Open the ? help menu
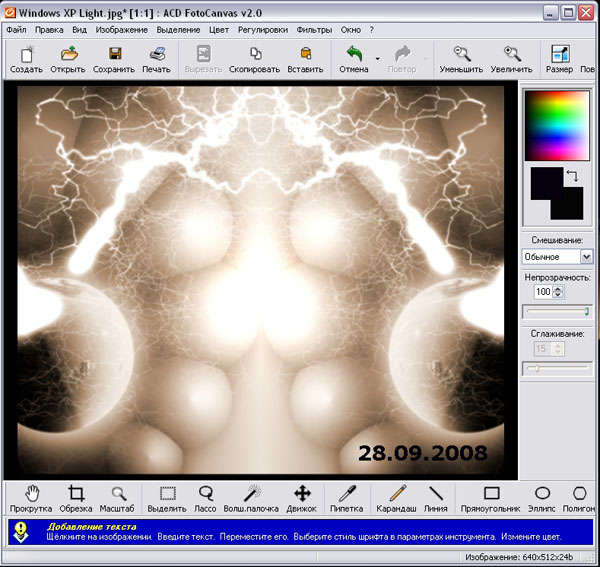Image resolution: width=600 pixels, height=567 pixels. [372, 30]
